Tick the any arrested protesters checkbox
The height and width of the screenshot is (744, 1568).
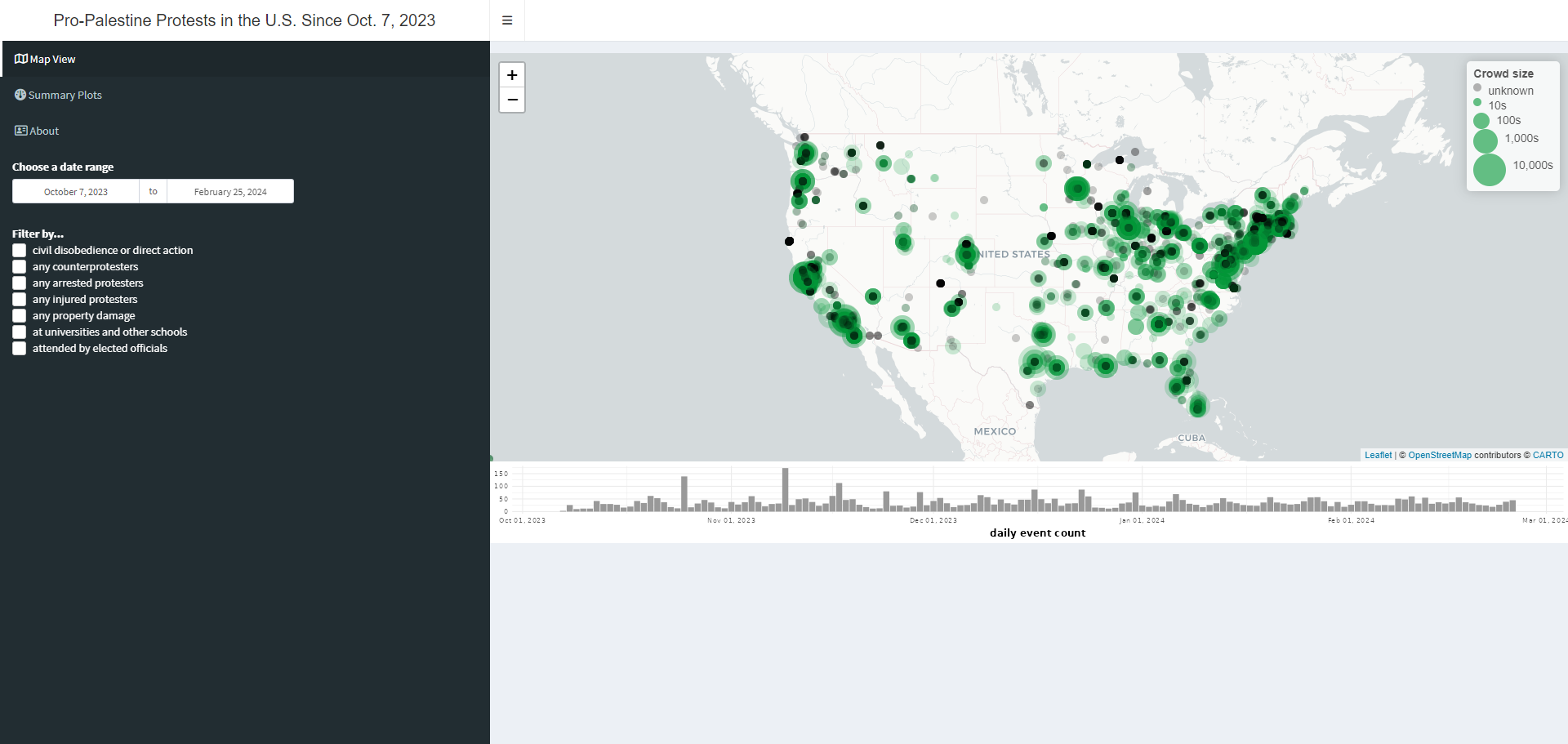(x=20, y=283)
